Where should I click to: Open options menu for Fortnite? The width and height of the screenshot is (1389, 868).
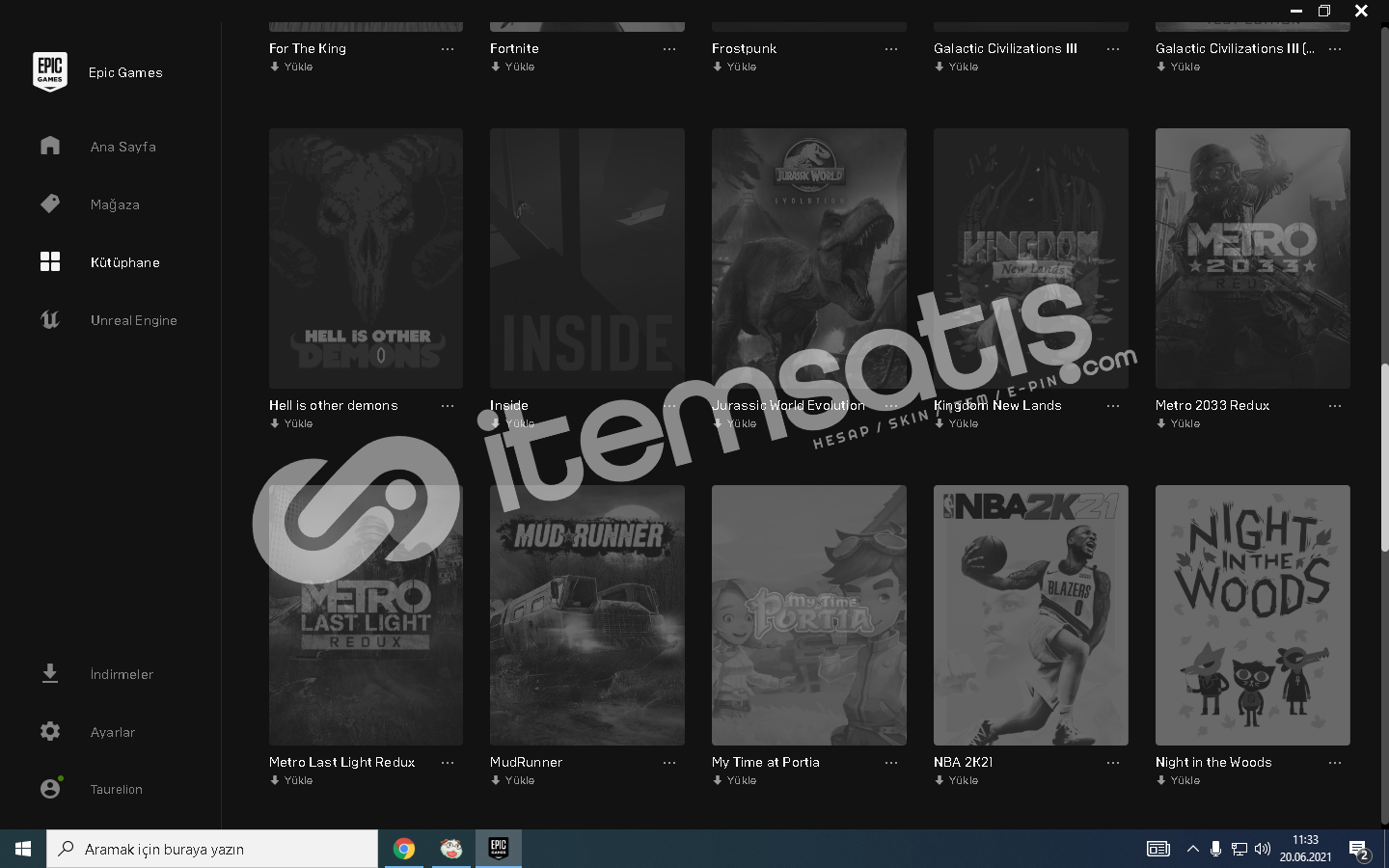[x=669, y=49]
